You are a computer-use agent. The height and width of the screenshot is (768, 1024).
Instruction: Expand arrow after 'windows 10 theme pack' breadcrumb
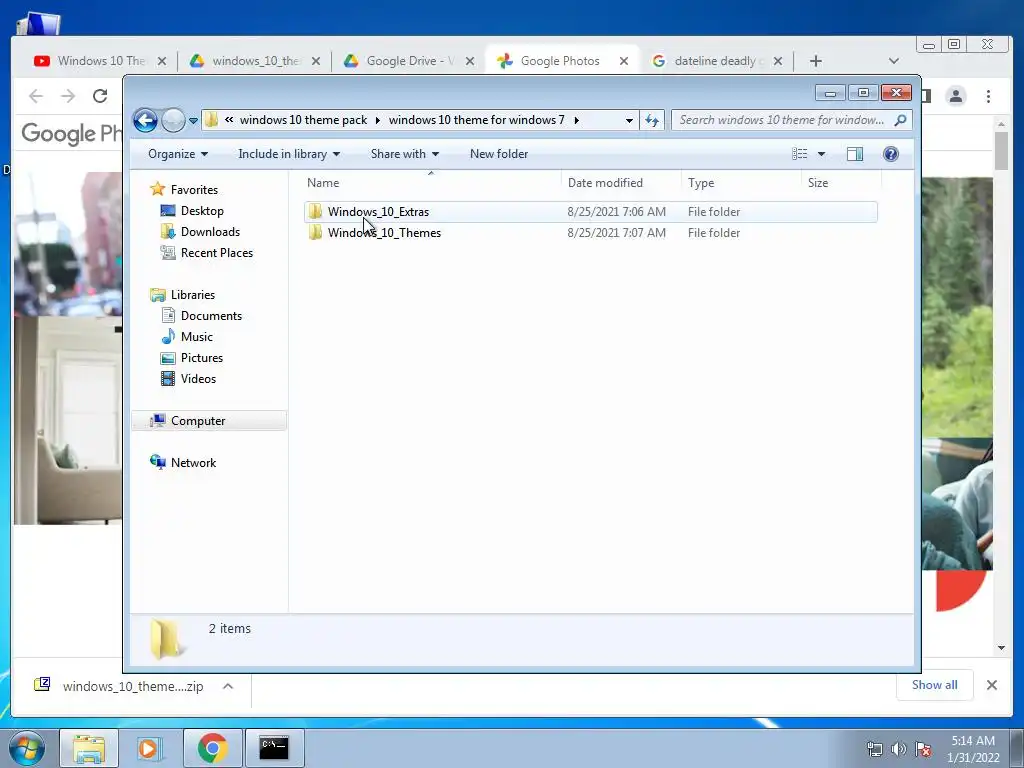[x=377, y=120]
